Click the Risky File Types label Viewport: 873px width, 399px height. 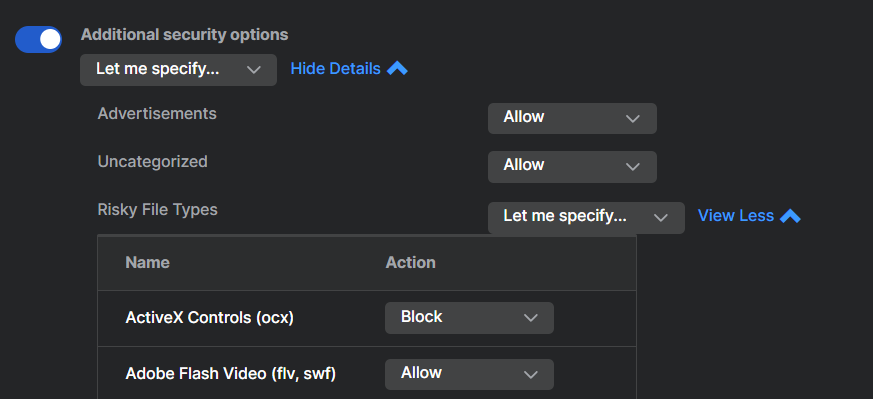tap(158, 210)
